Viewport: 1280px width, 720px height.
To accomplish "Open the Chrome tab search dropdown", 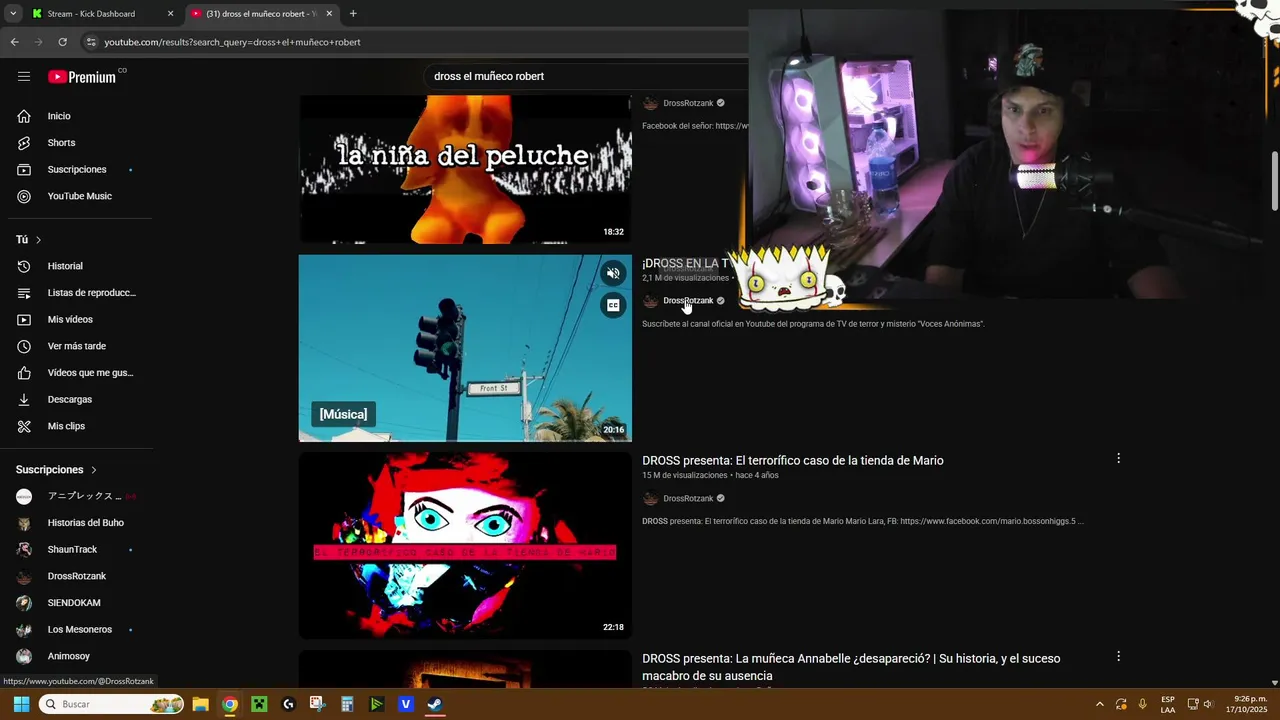I will click(13, 14).
